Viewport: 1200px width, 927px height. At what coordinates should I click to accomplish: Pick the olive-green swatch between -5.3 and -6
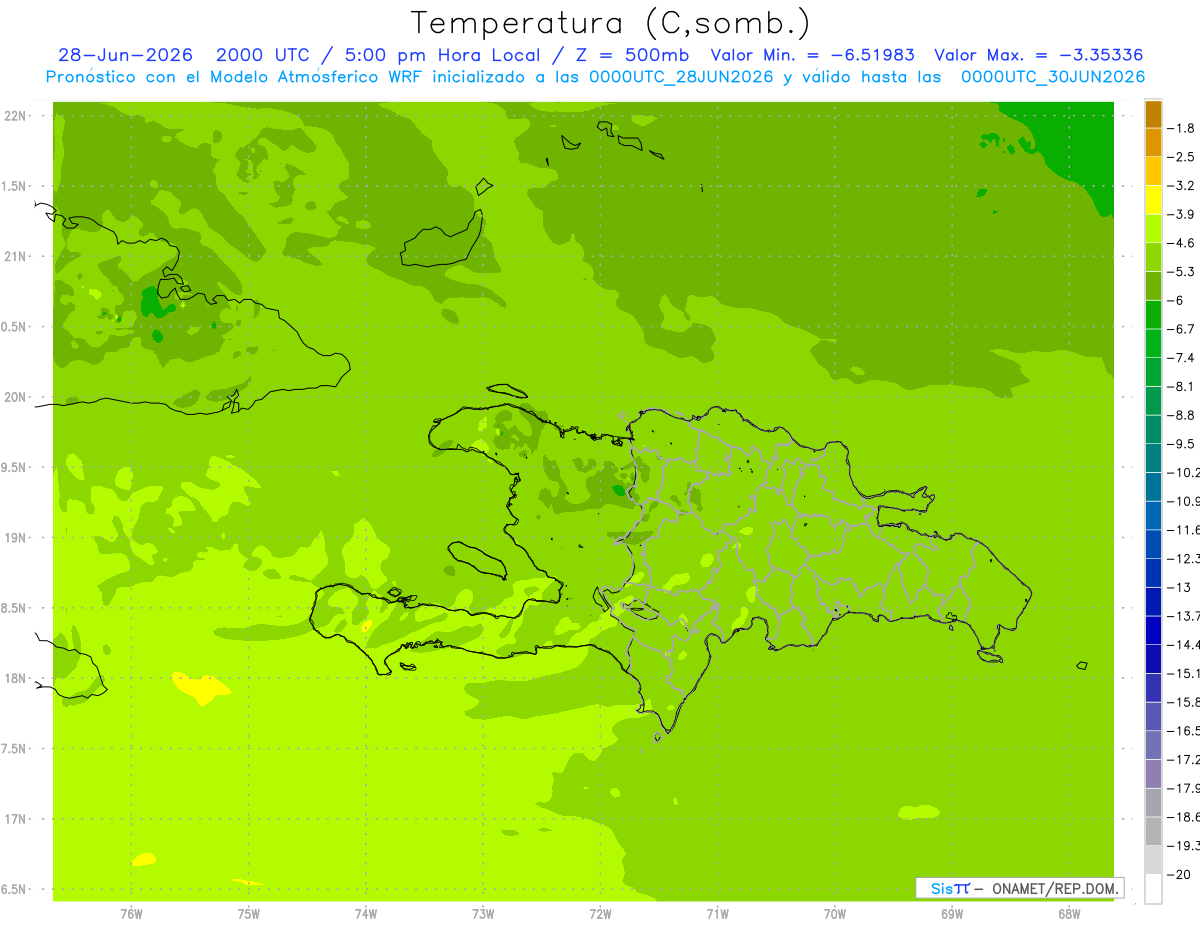coord(1153,286)
